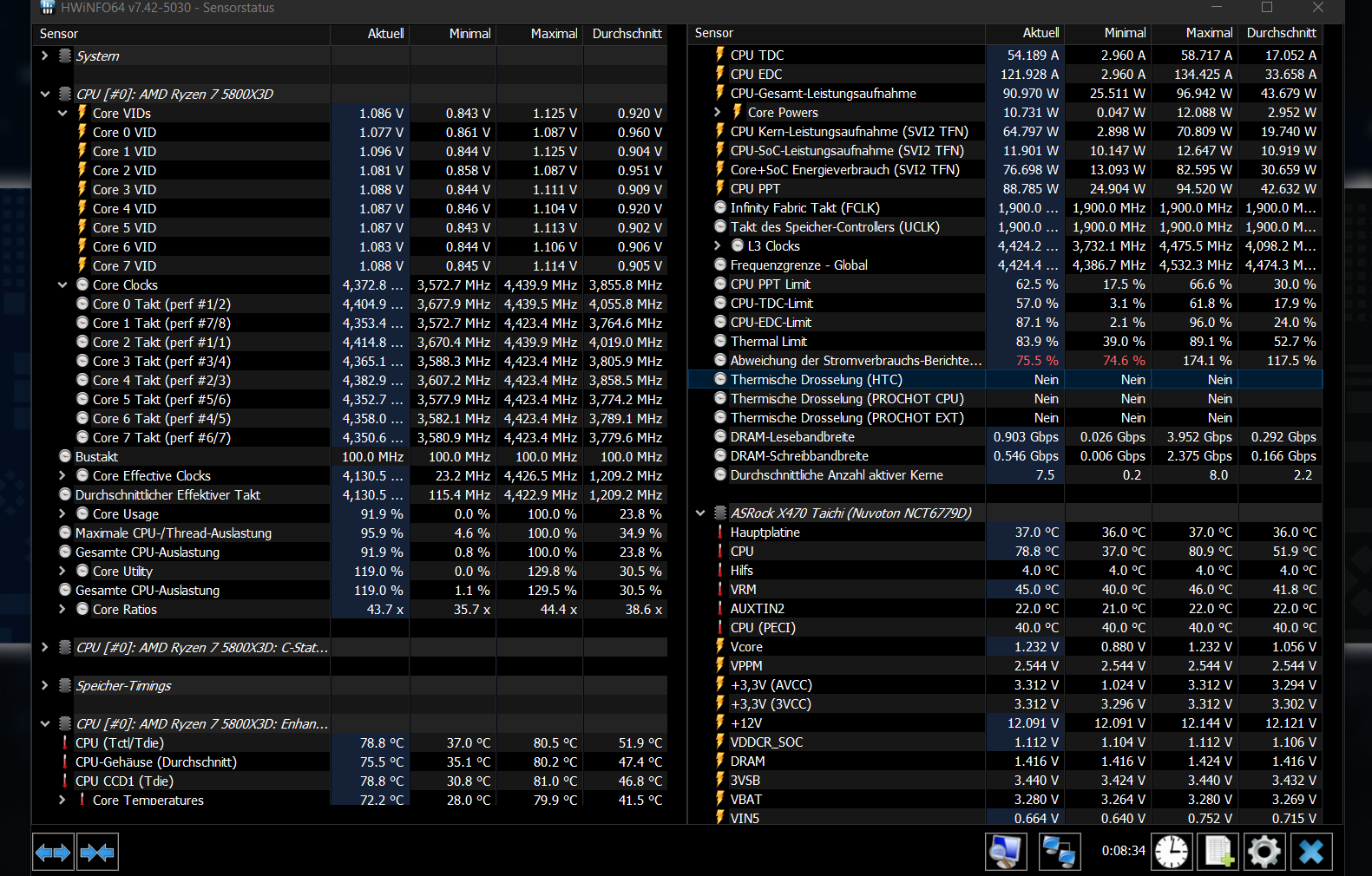This screenshot has width=1372, height=876.
Task: Reset min/max values with the clock icon
Action: click(x=1172, y=852)
